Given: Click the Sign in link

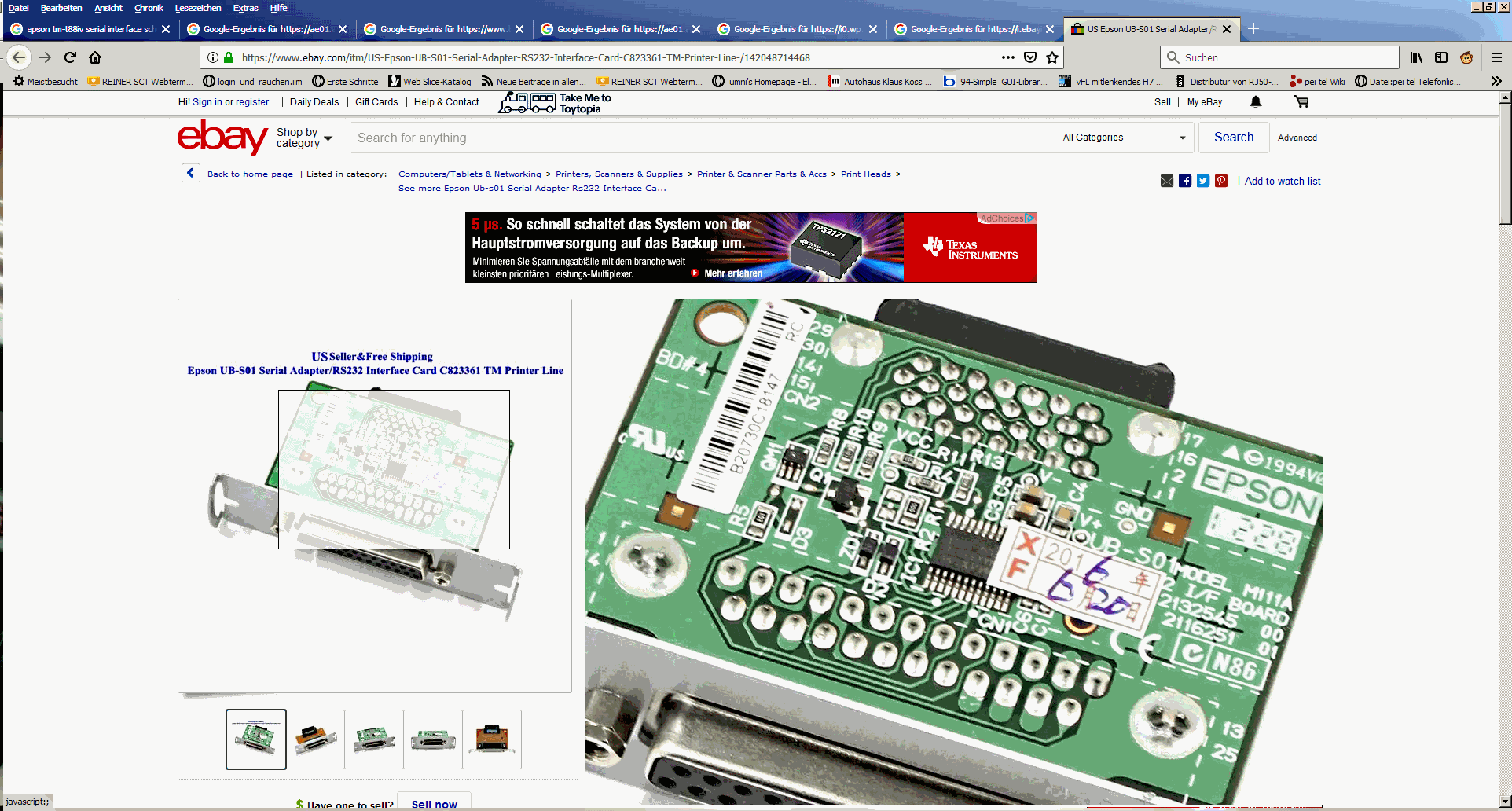Looking at the screenshot, I should pos(207,102).
